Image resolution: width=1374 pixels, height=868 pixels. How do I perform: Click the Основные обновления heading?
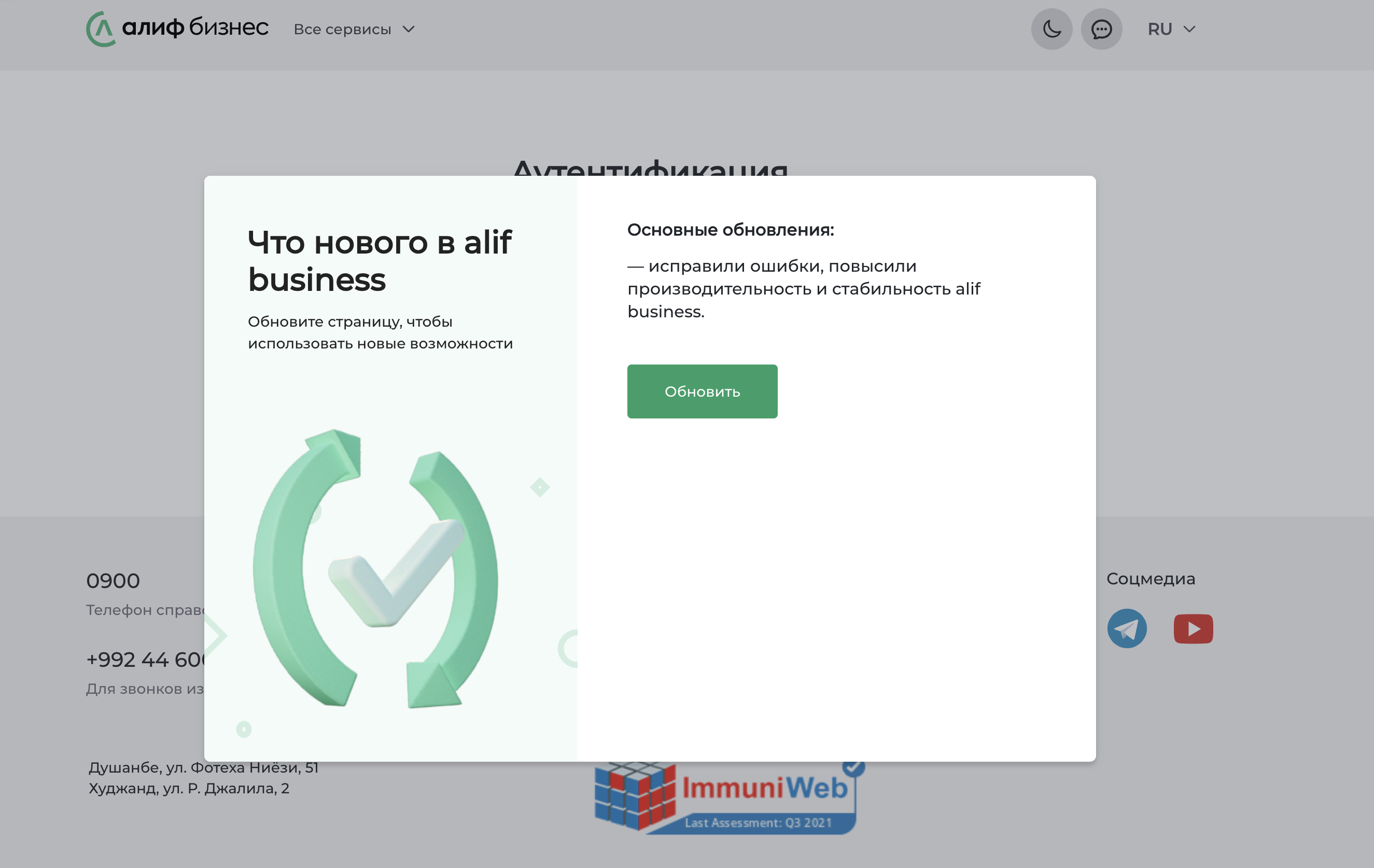point(731,230)
